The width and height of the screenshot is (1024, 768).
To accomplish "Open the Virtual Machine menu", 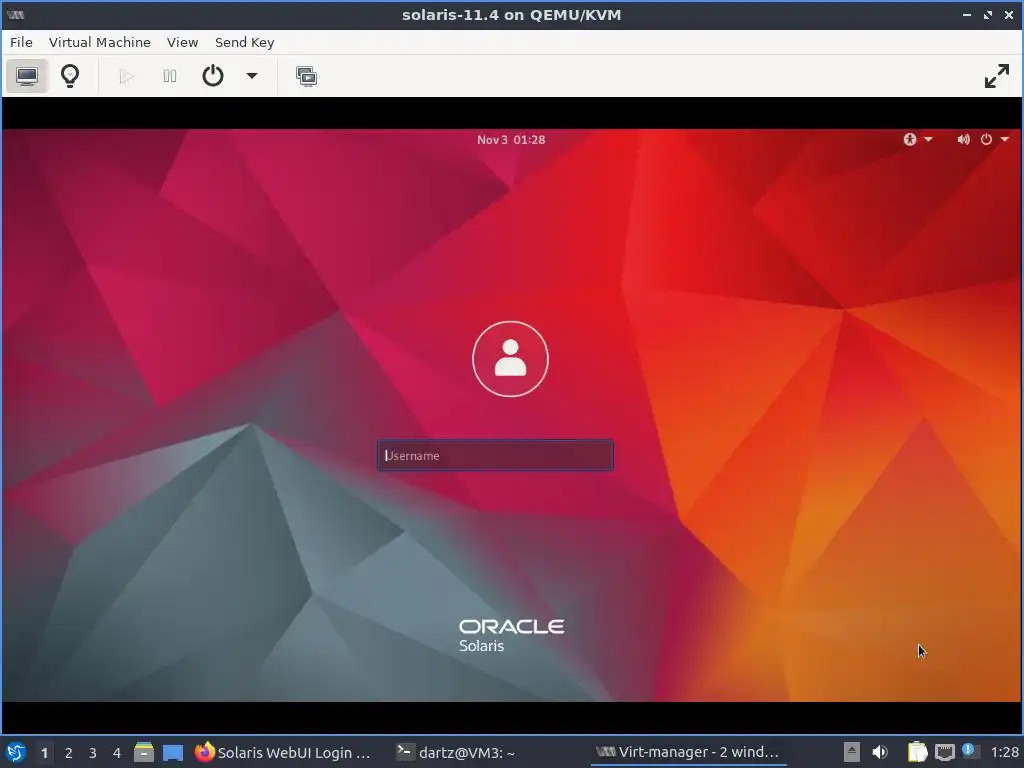I will (99, 42).
